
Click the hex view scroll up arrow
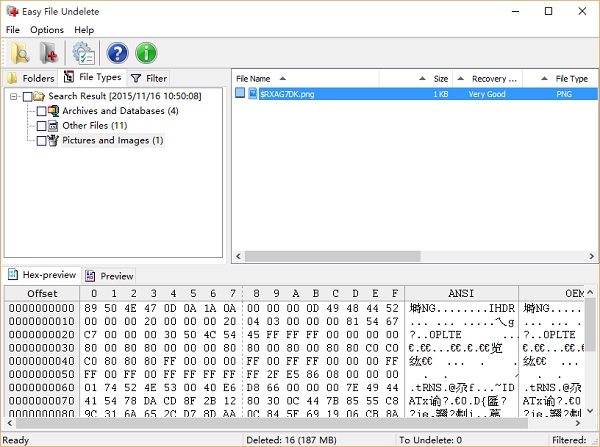pos(590,292)
